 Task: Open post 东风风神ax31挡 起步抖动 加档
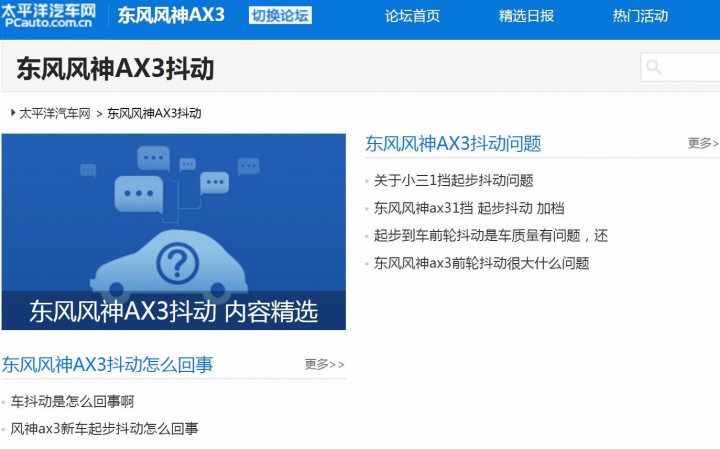tap(469, 208)
